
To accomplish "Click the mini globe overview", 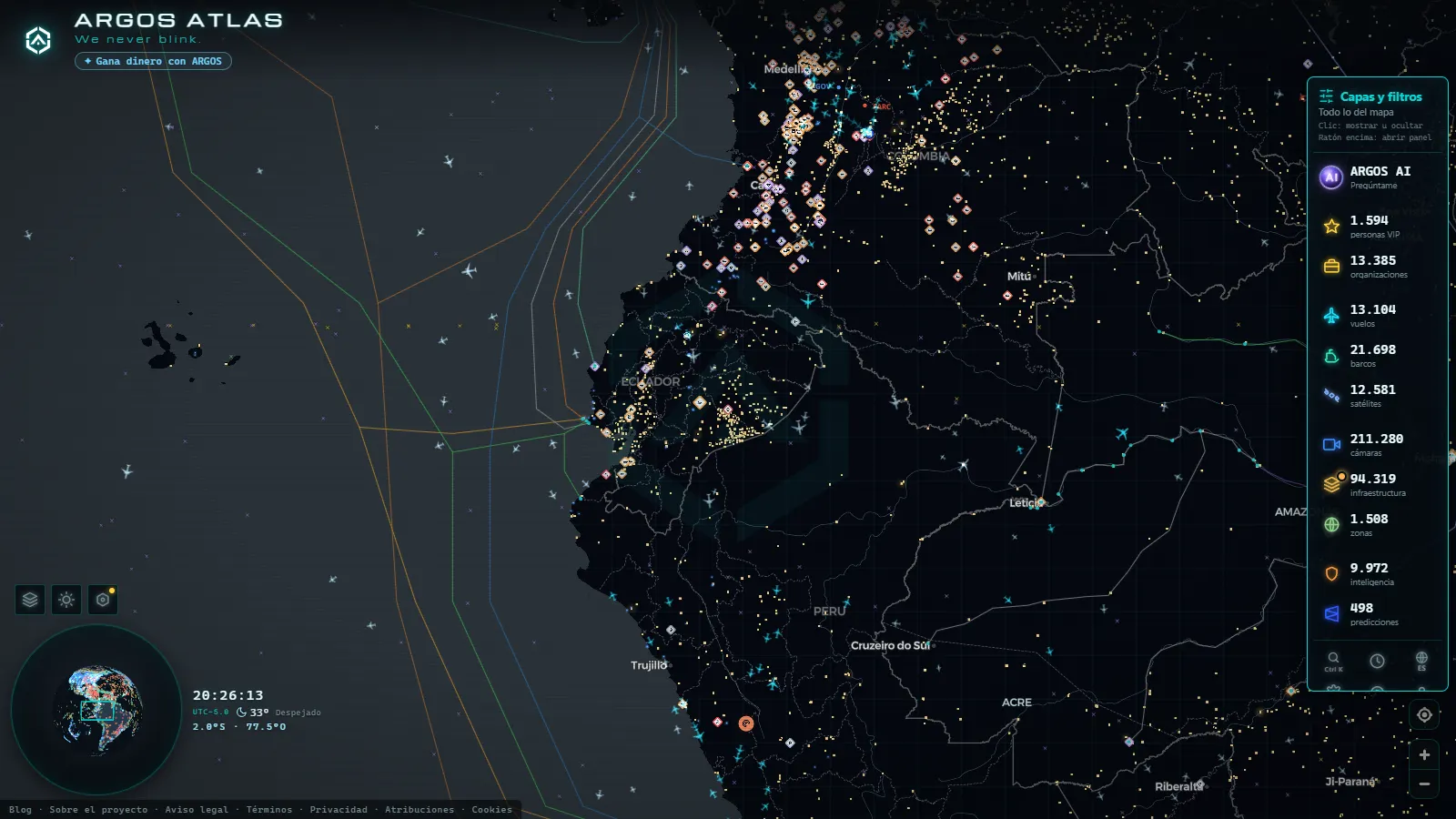I will coord(96,710).
